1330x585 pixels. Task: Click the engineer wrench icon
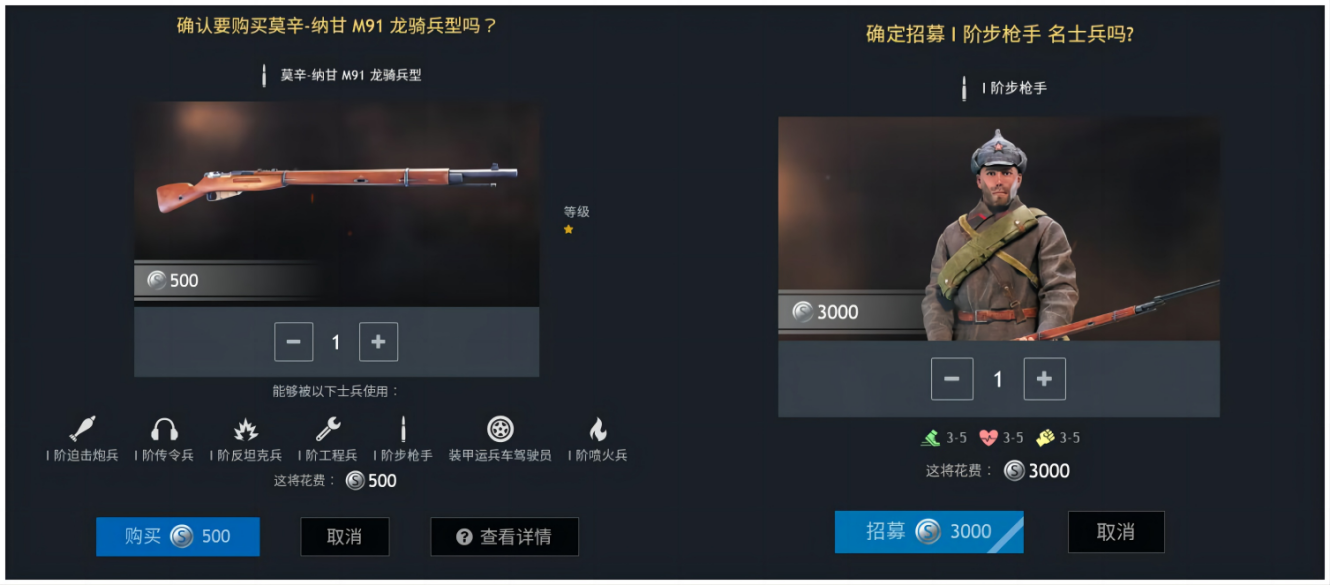pyautogui.click(x=328, y=429)
